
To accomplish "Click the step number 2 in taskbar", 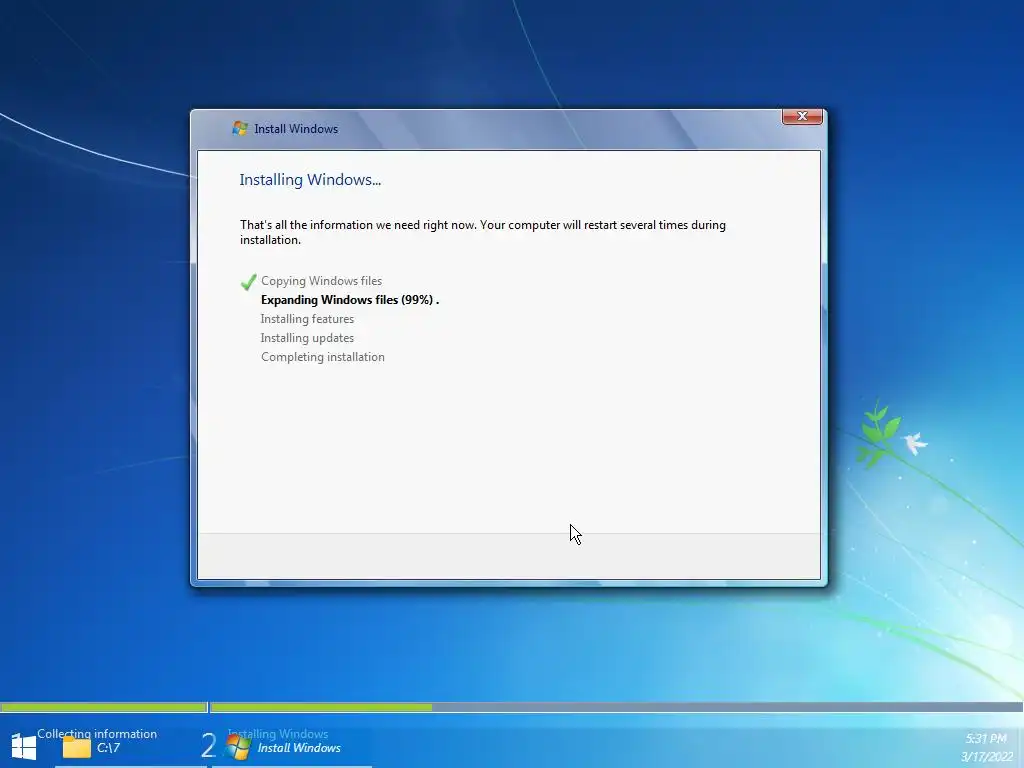I will pyautogui.click(x=208, y=745).
